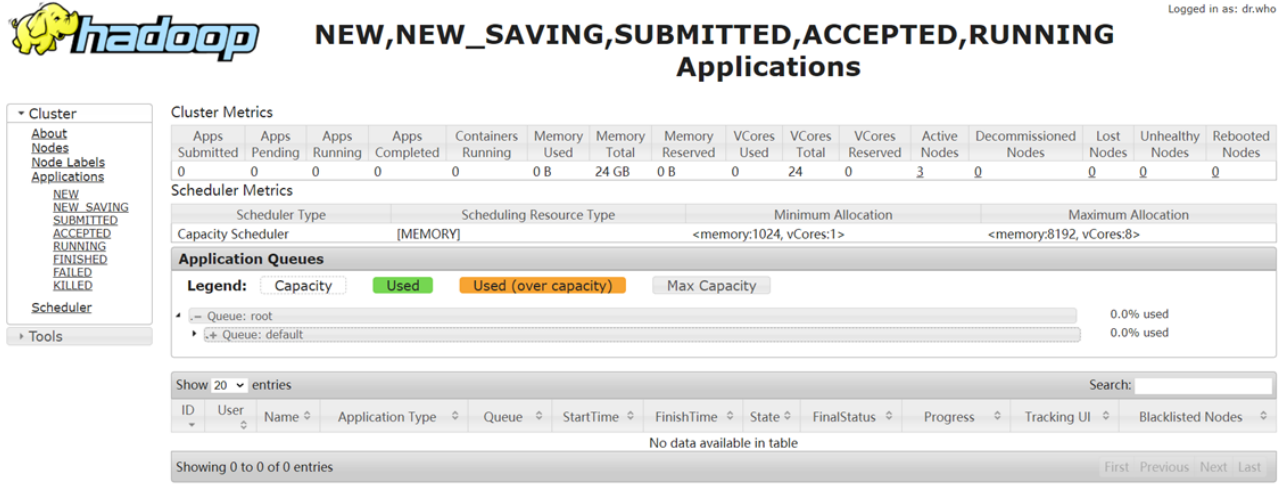Click the Decommissioned Nodes count link
This screenshot has width=1283, height=487.
pyautogui.click(x=978, y=172)
